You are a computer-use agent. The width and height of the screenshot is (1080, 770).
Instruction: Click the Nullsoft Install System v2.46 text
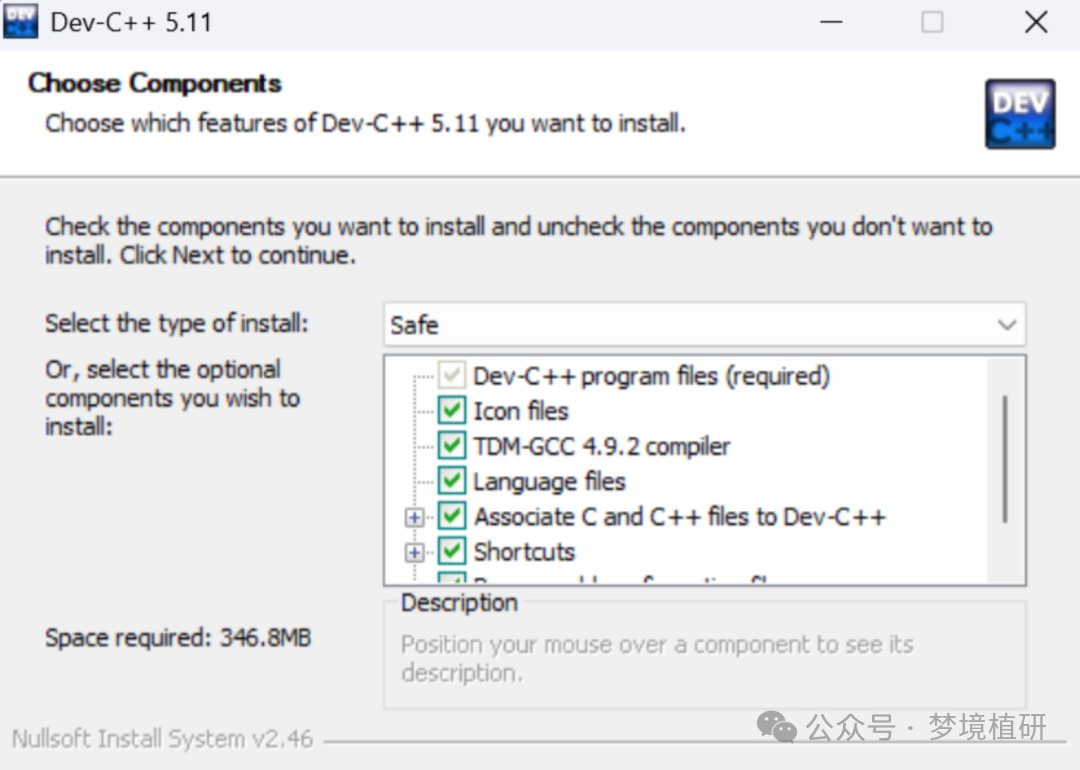[x=163, y=738]
